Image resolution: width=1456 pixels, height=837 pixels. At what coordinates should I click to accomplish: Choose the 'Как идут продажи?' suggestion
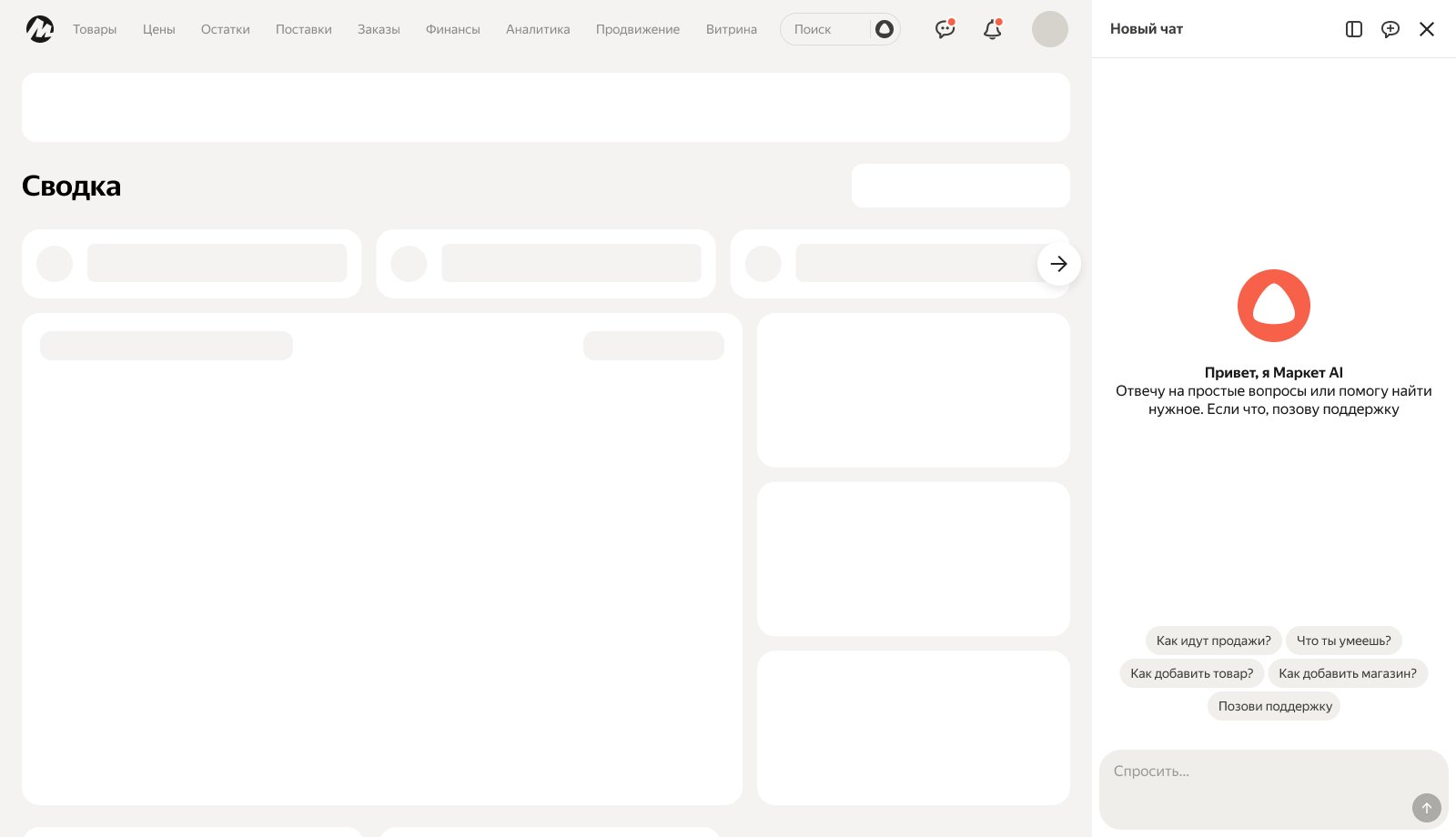pyautogui.click(x=1213, y=640)
